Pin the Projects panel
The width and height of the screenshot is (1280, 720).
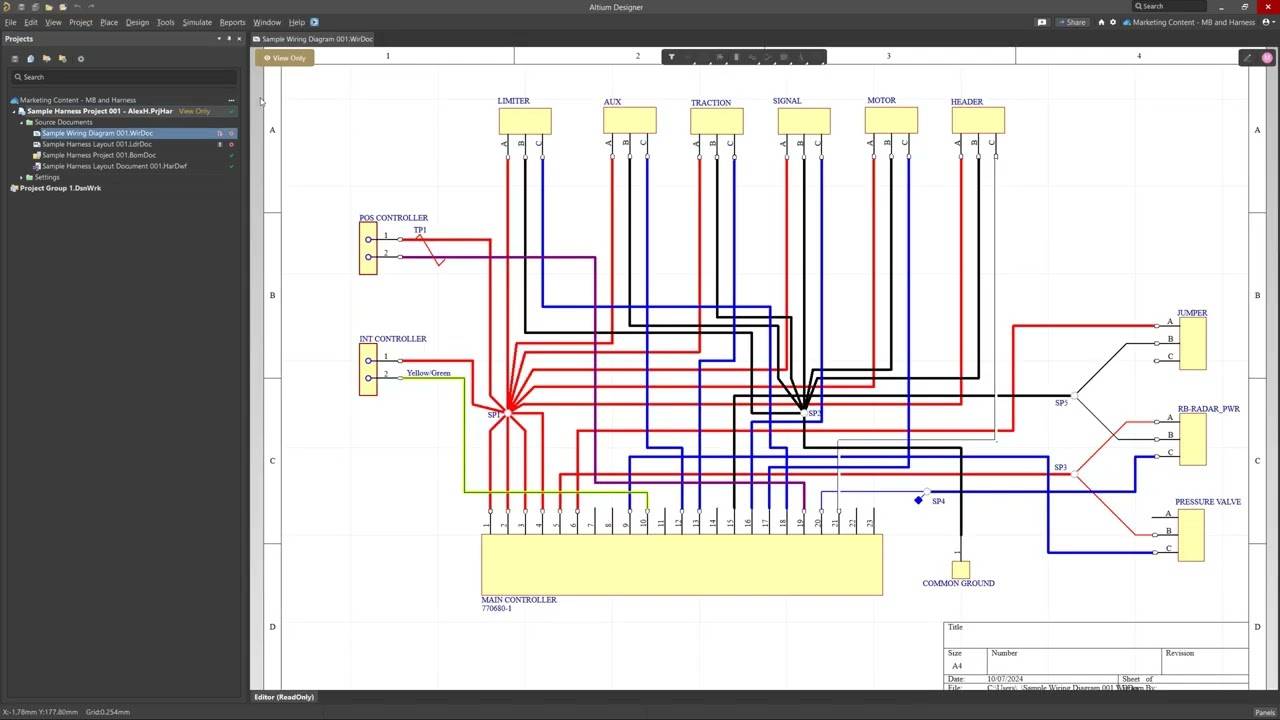pyautogui.click(x=229, y=39)
